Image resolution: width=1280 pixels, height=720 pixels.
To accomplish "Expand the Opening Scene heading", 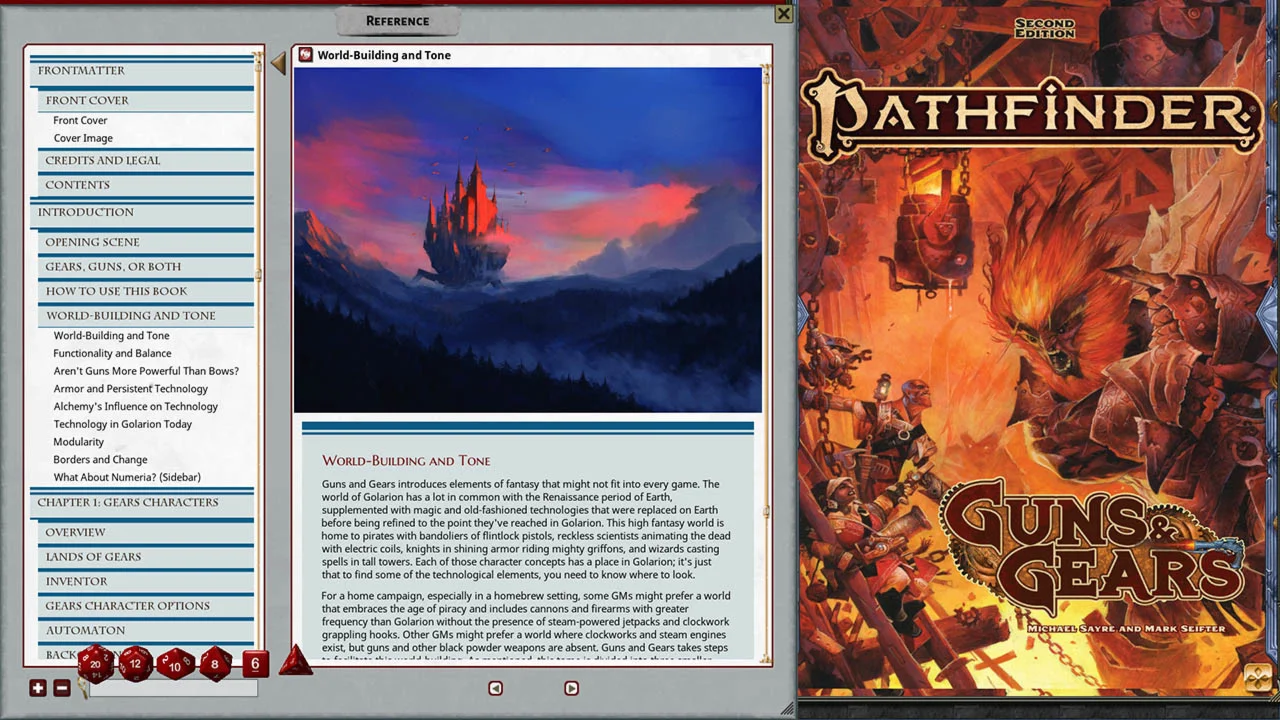I will [x=146, y=242].
